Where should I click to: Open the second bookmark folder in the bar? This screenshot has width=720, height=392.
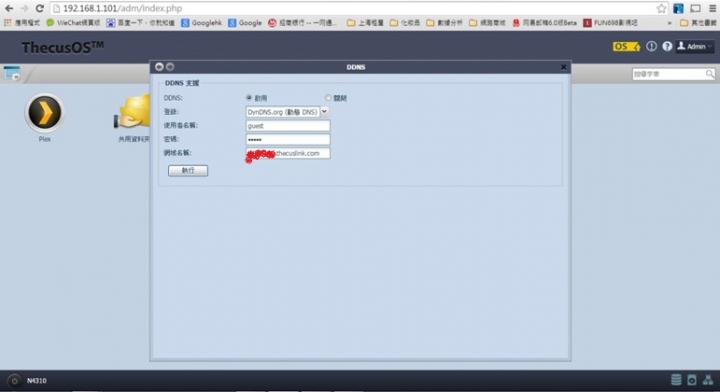(405, 22)
